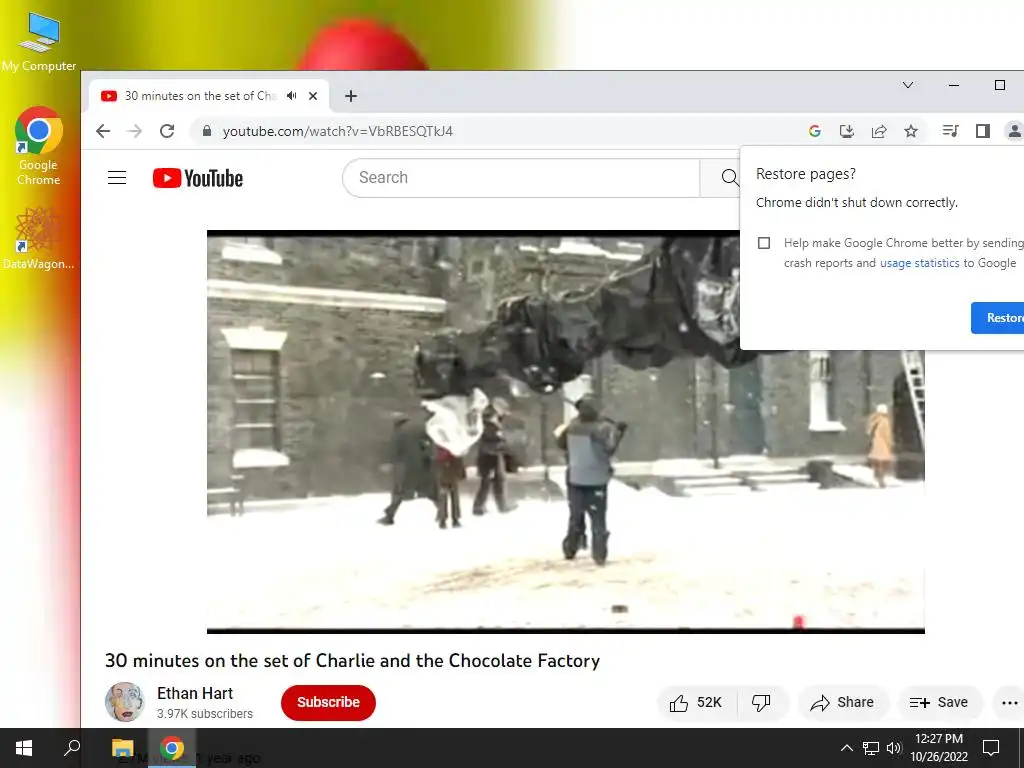This screenshot has width=1024, height=768.
Task: Open Chrome side panel icon
Action: pos(983,131)
